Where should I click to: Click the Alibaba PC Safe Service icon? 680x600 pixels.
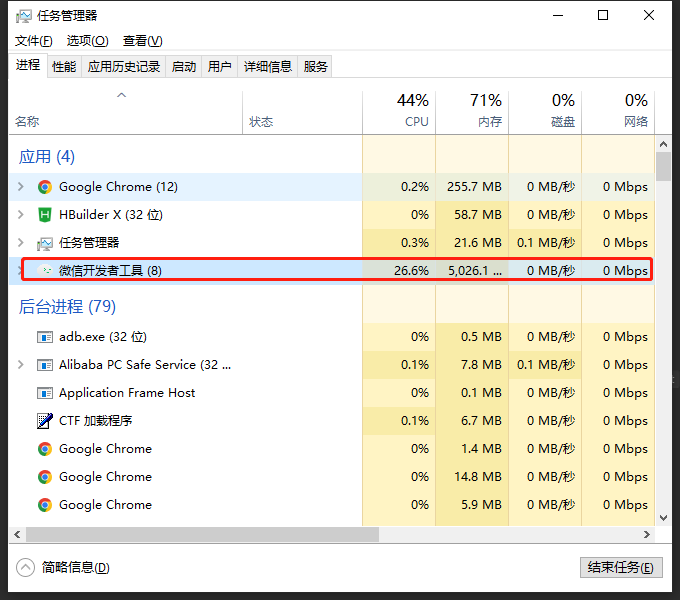tap(45, 365)
